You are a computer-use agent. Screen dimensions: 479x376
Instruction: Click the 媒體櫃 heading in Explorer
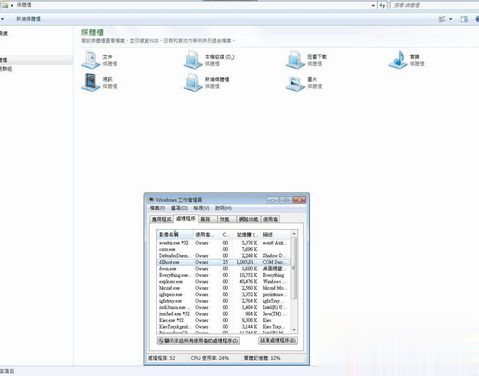pyautogui.click(x=92, y=32)
